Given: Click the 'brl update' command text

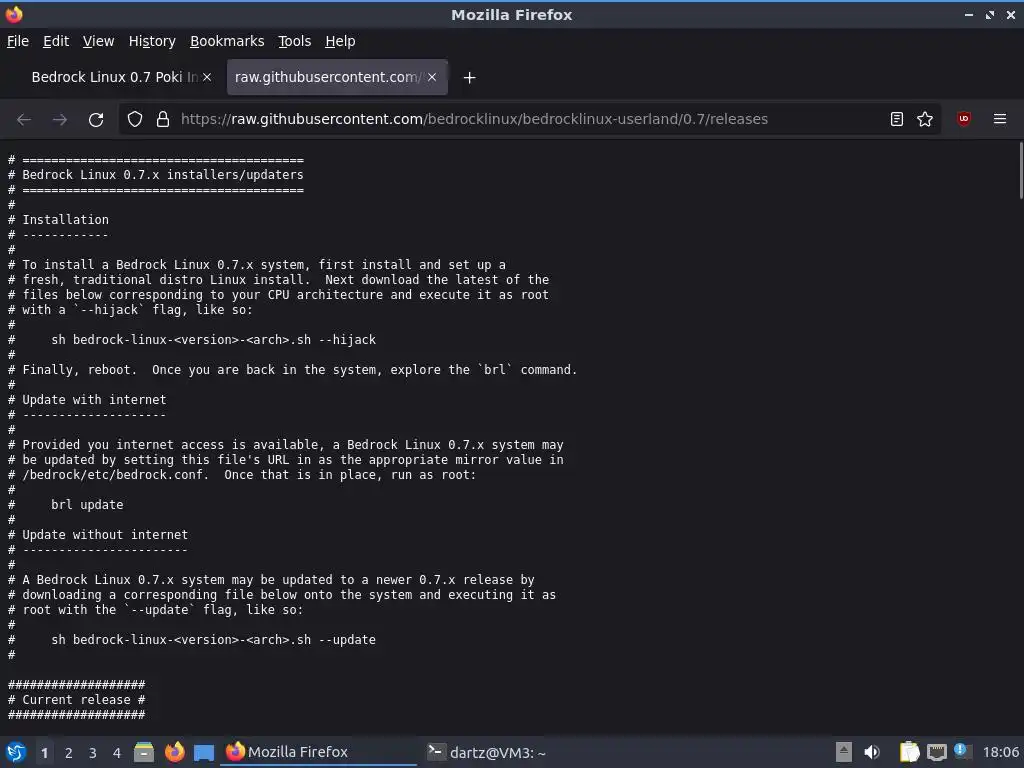Looking at the screenshot, I should tap(87, 505).
